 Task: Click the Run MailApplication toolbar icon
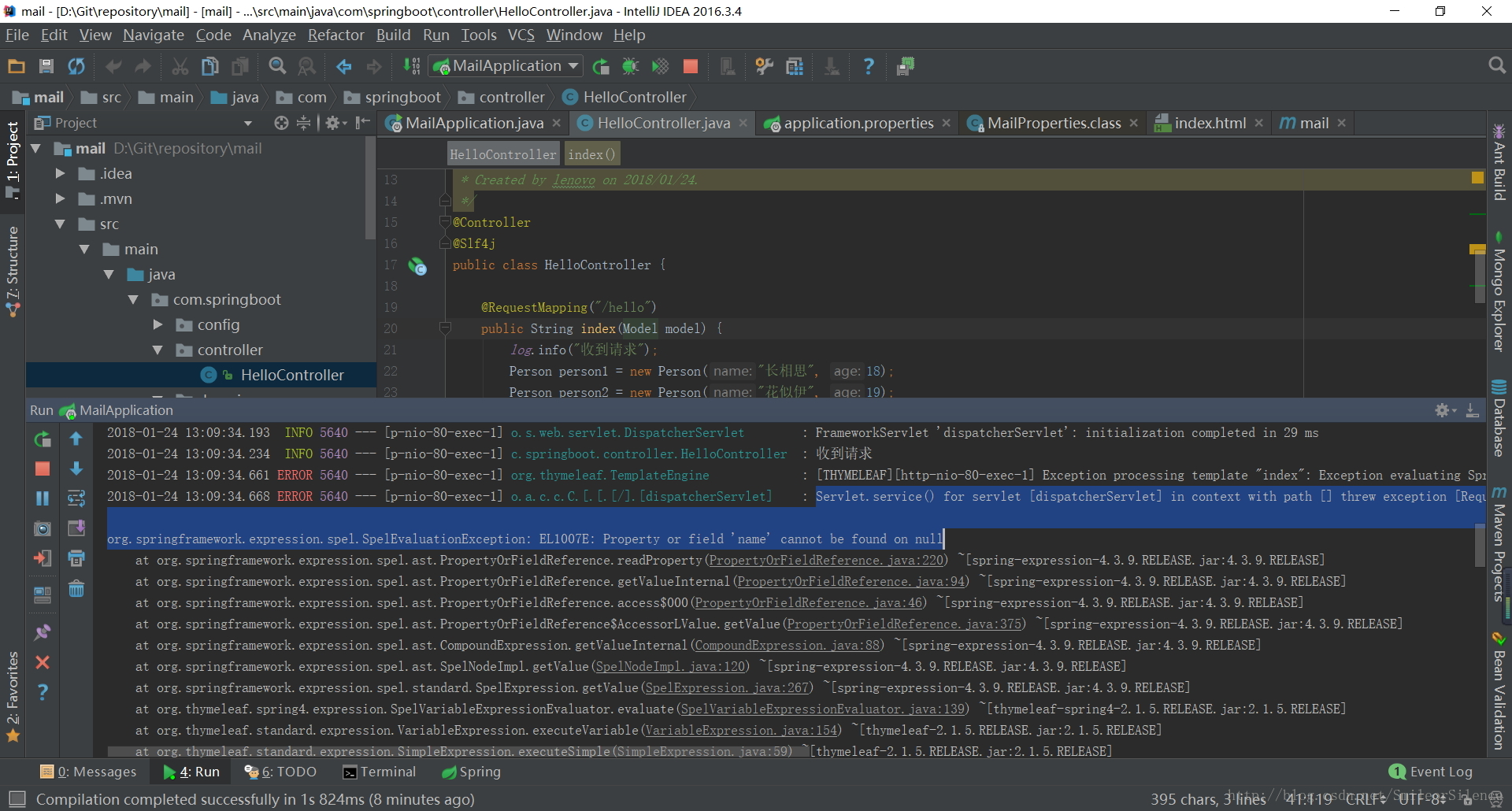601,66
